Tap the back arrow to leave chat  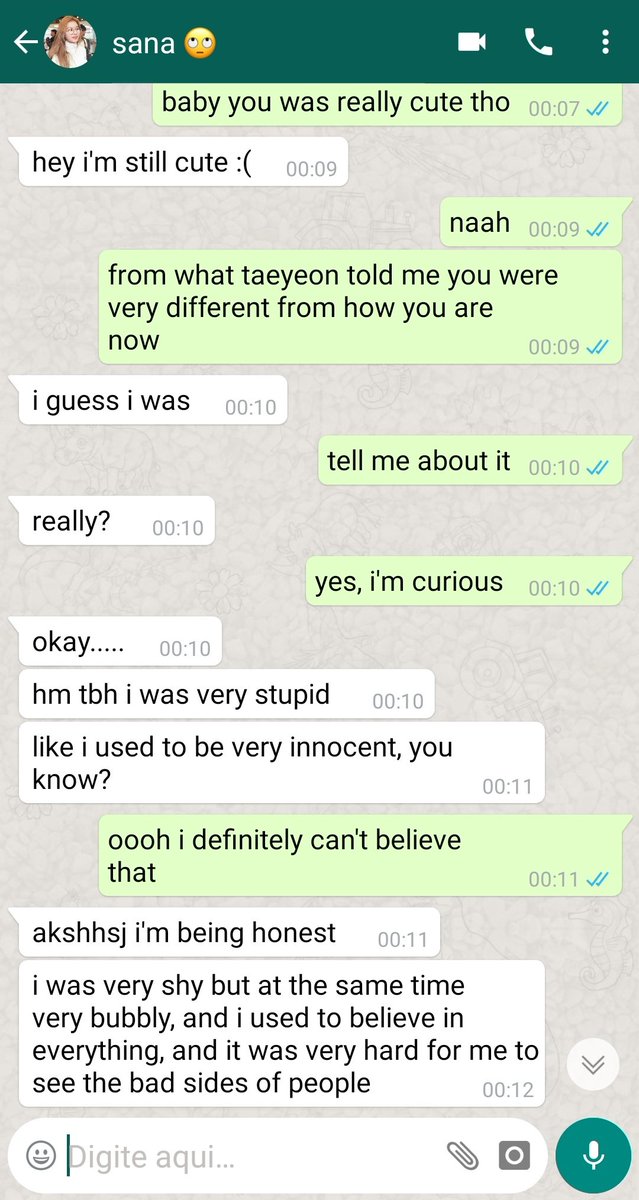click(x=25, y=42)
